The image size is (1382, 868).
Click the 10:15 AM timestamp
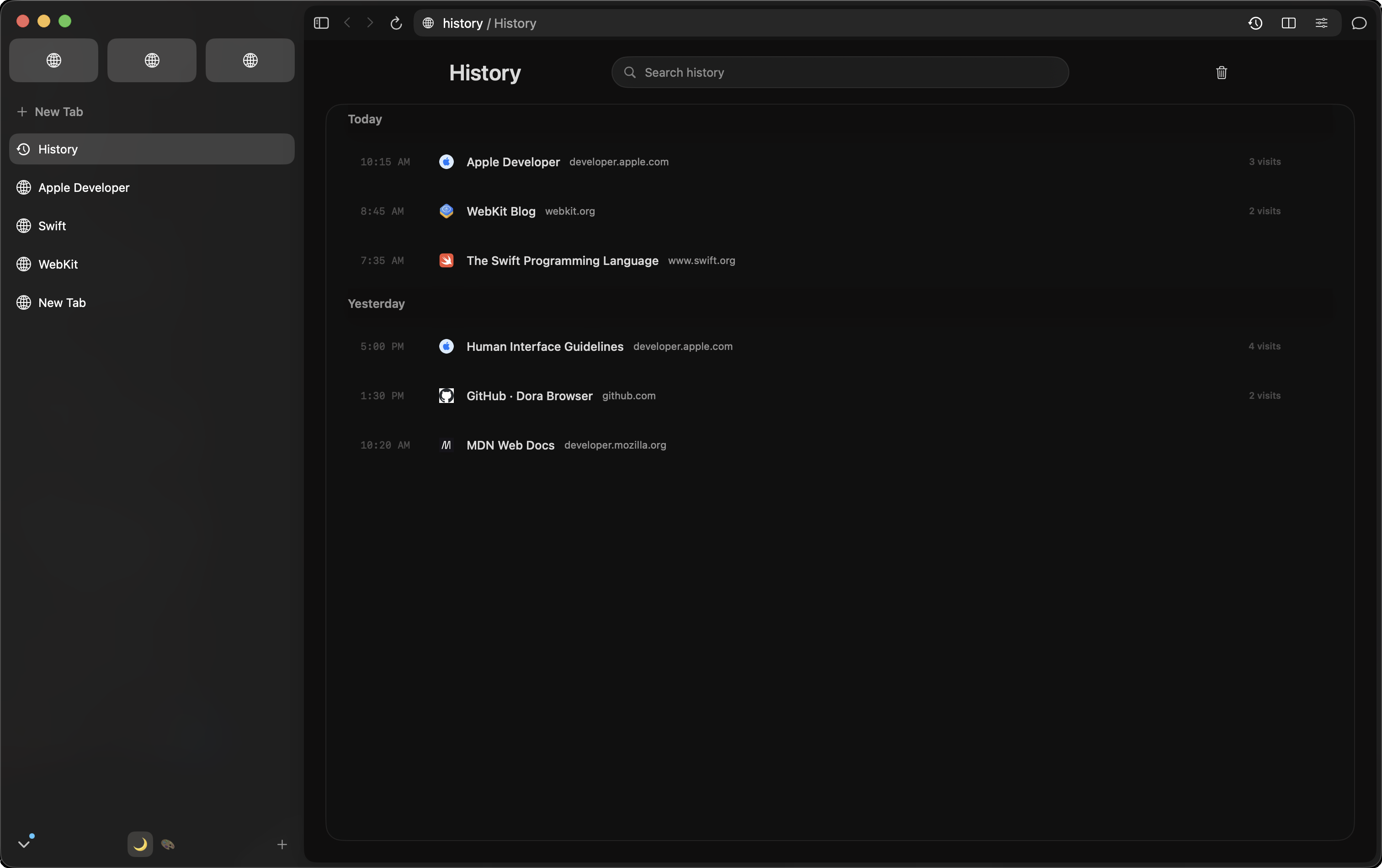(x=385, y=162)
